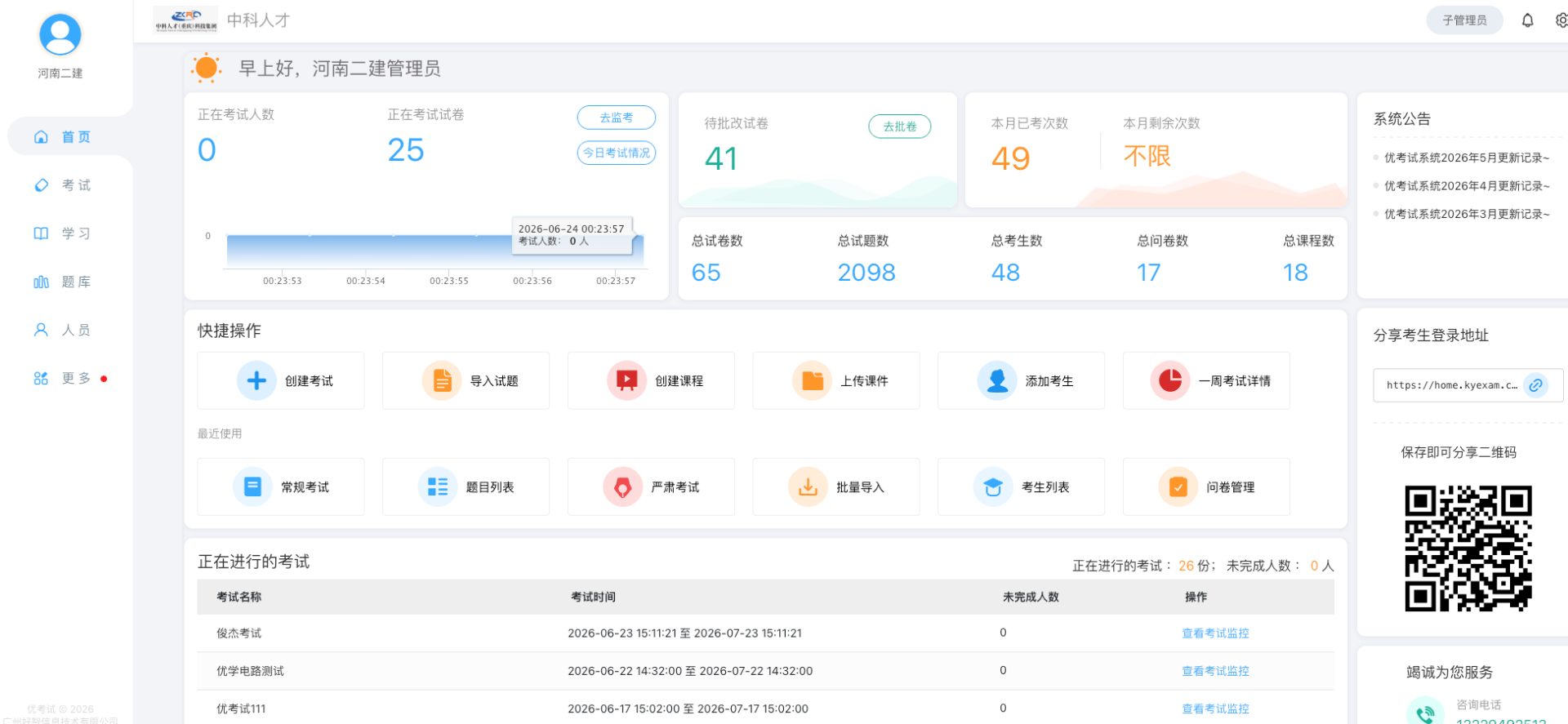Click the login address URL field

(x=1468, y=385)
